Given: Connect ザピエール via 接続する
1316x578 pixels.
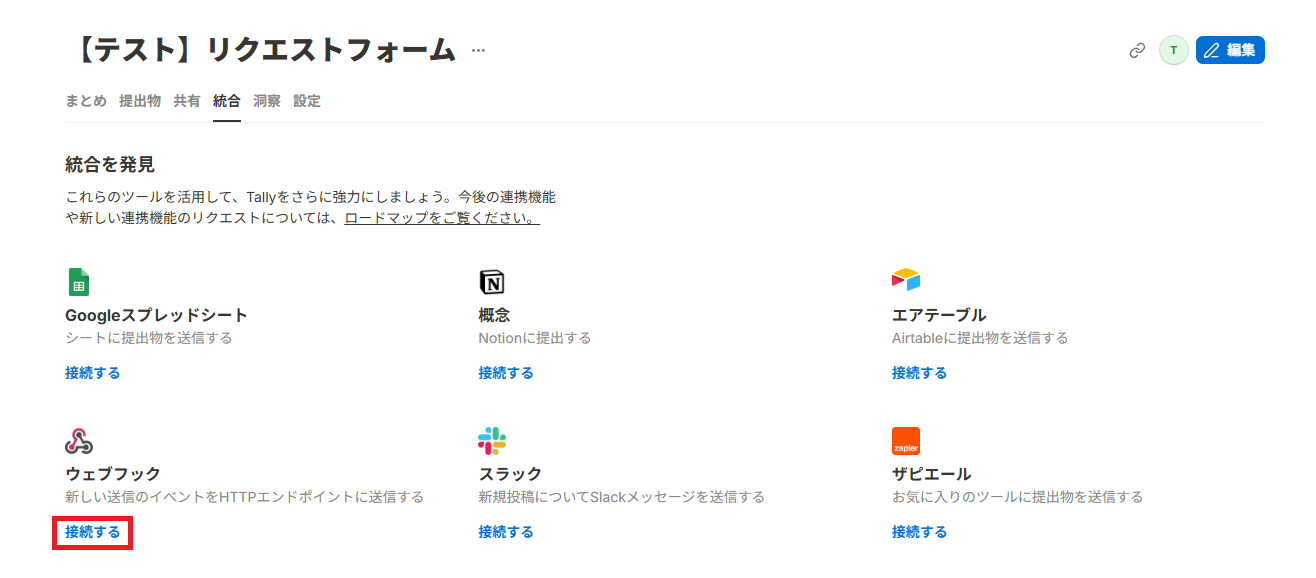Looking at the screenshot, I should point(920,532).
